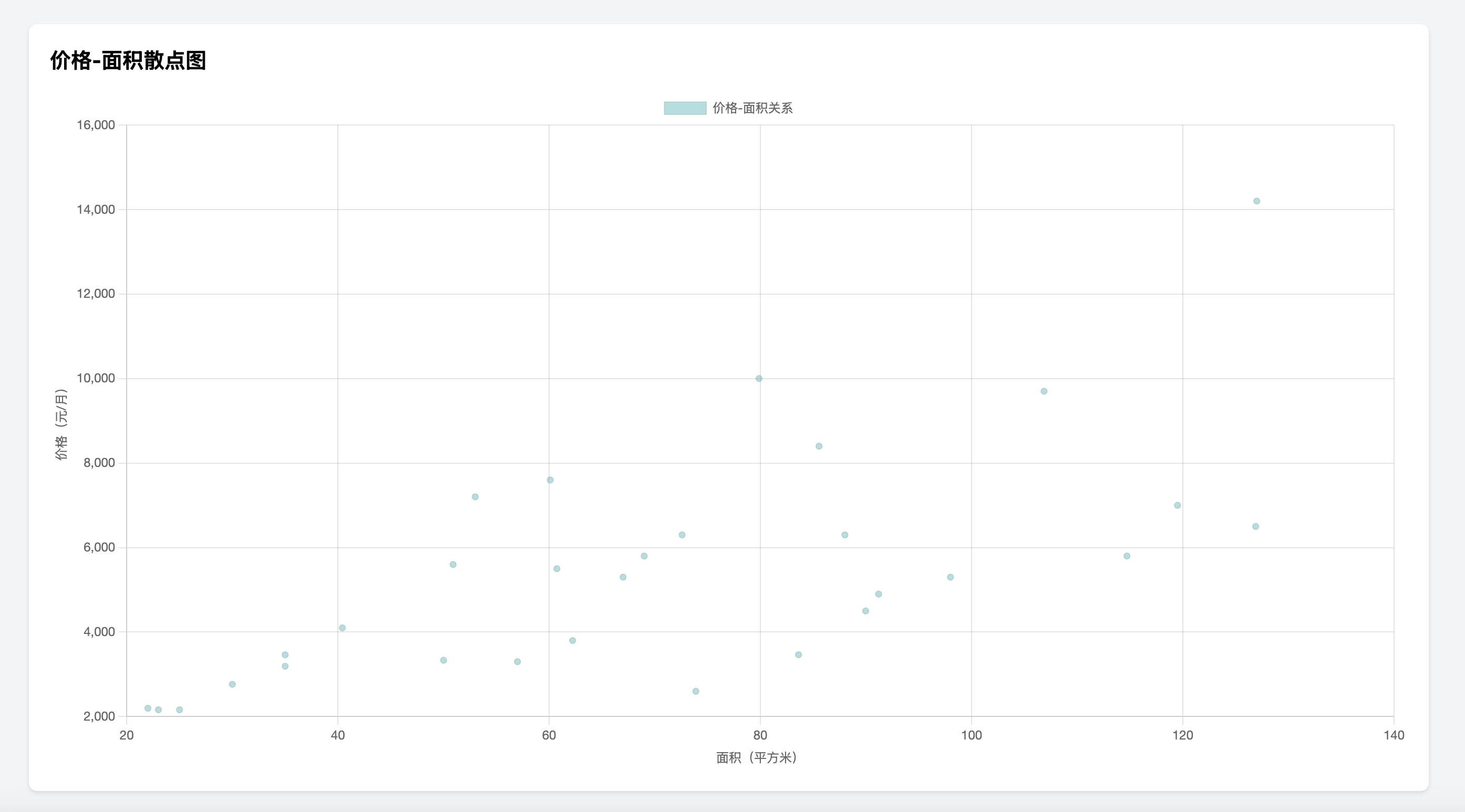Select the data point at area 60, price 7,600
The width and height of the screenshot is (1465, 812).
click(x=550, y=480)
